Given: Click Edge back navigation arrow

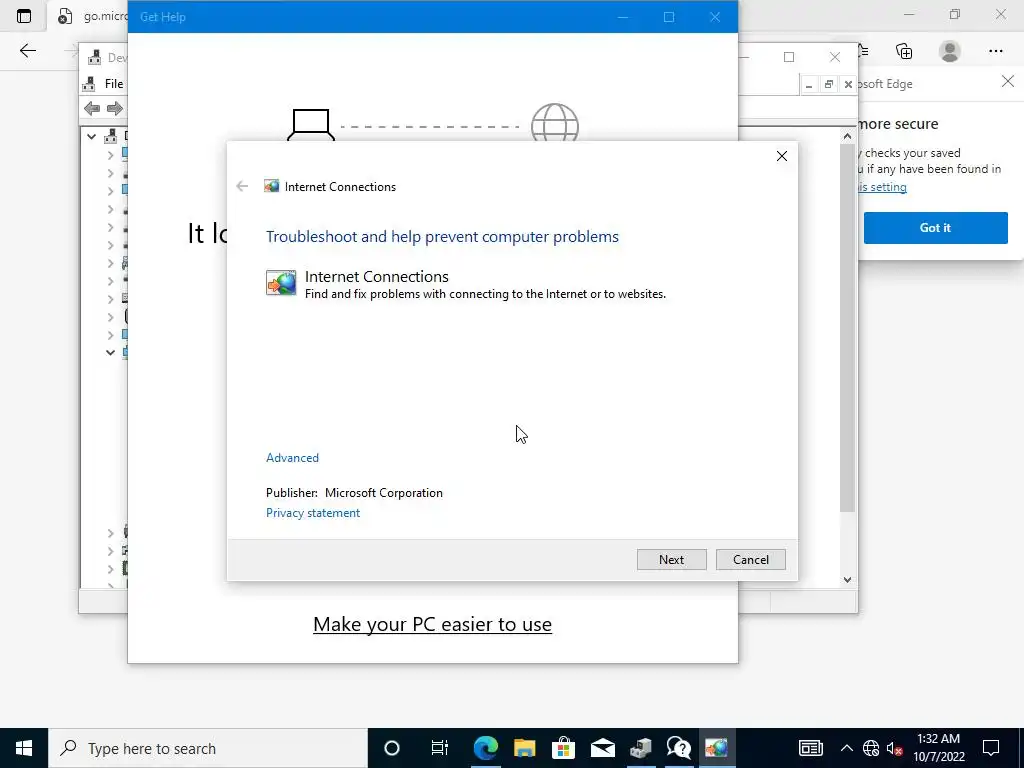Looking at the screenshot, I should (27, 51).
